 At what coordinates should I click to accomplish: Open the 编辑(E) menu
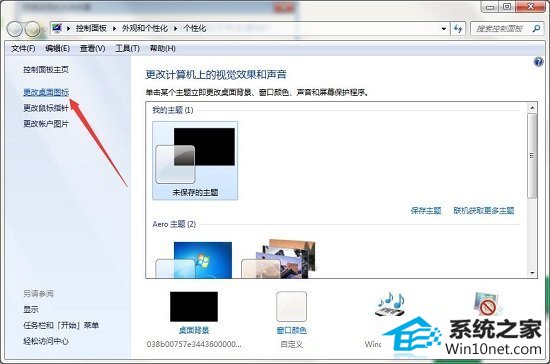click(x=58, y=48)
